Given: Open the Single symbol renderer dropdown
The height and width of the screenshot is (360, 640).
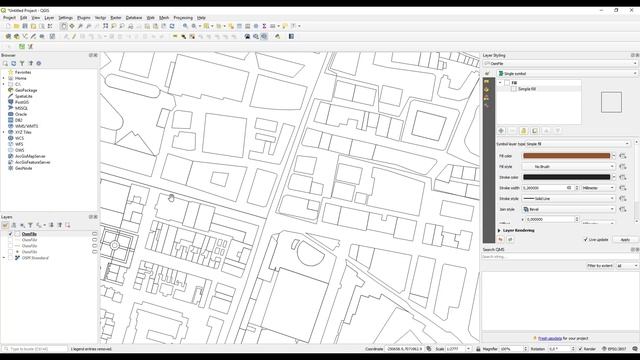Looking at the screenshot, I should tap(567, 73).
